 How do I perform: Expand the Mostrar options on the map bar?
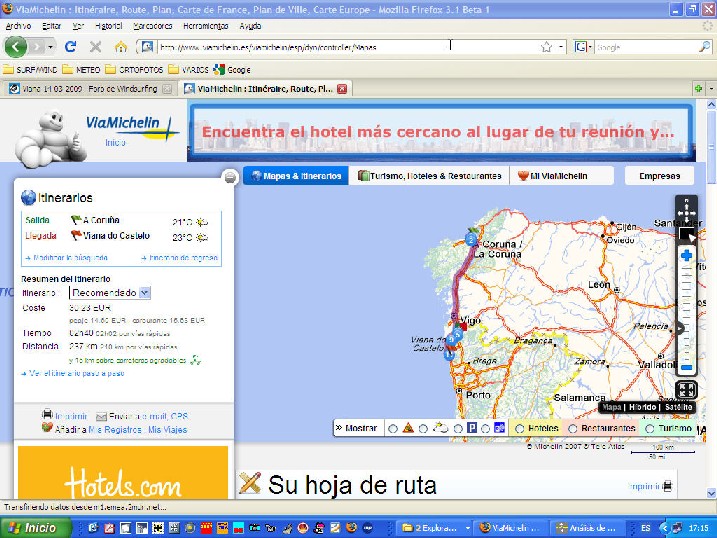click(x=357, y=428)
